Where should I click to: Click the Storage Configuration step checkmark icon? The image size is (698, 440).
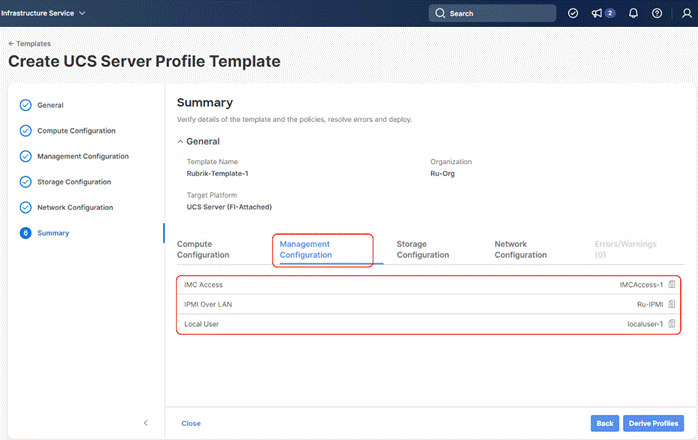click(x=25, y=182)
